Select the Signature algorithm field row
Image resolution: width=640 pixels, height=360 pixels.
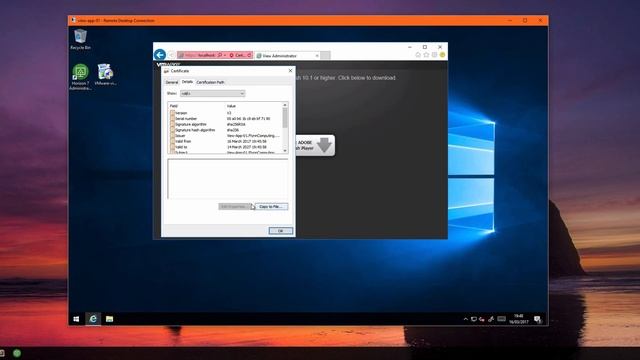pyautogui.click(x=225, y=124)
